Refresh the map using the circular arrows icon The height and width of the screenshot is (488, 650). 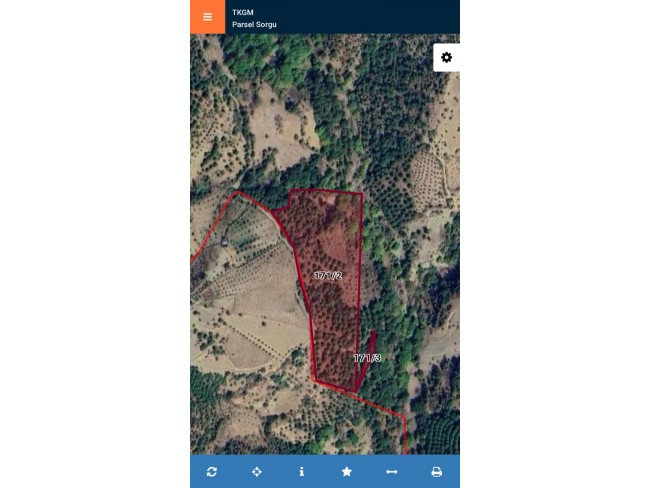click(x=212, y=472)
